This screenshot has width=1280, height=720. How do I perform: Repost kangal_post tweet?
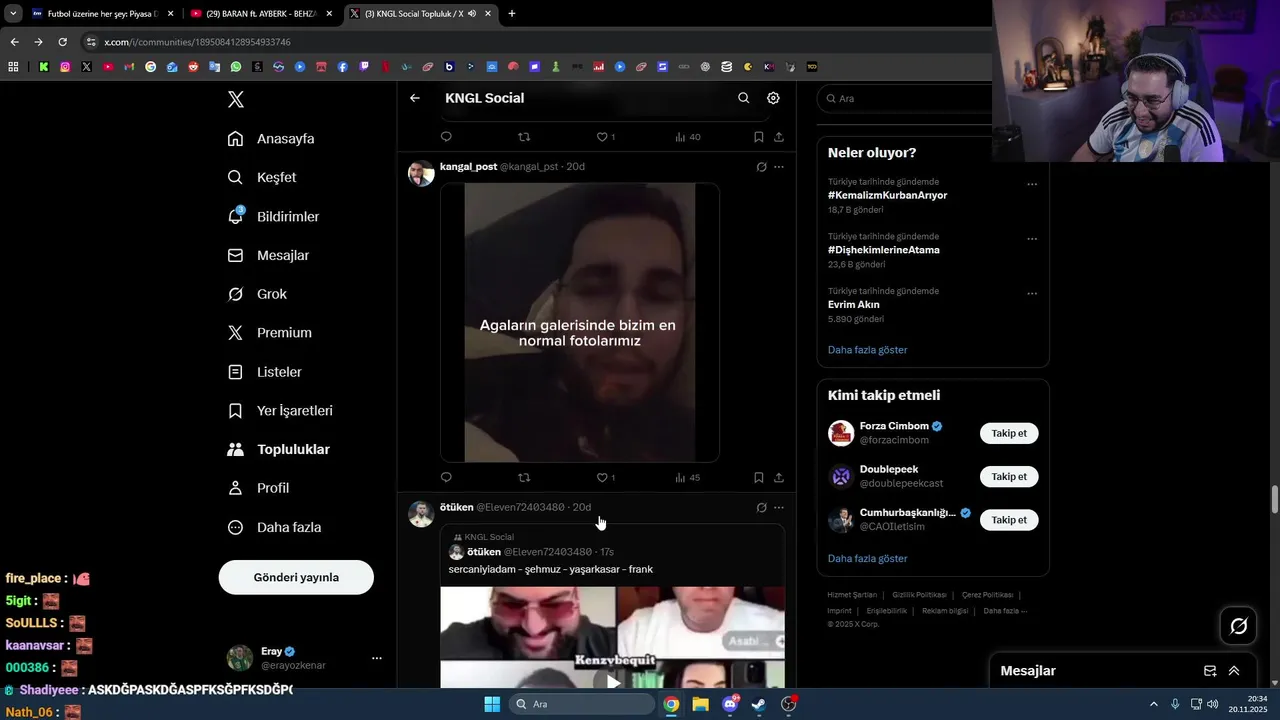coord(524,477)
